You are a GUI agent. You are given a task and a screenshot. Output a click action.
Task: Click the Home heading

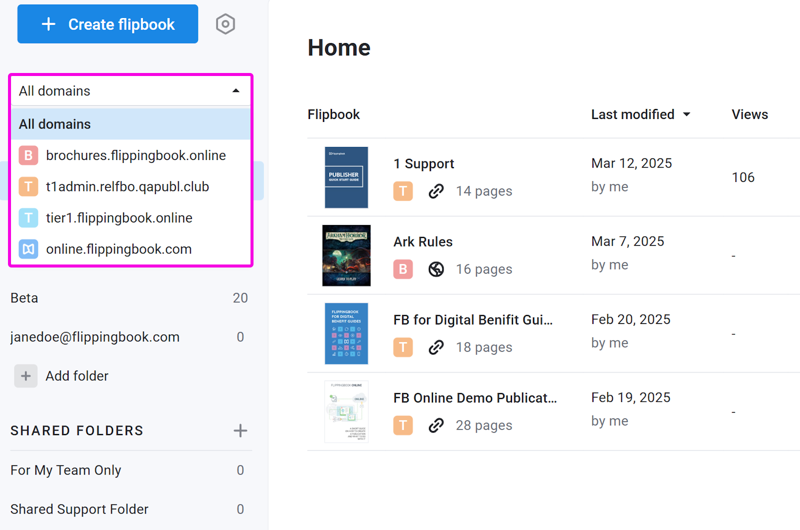[x=339, y=48]
